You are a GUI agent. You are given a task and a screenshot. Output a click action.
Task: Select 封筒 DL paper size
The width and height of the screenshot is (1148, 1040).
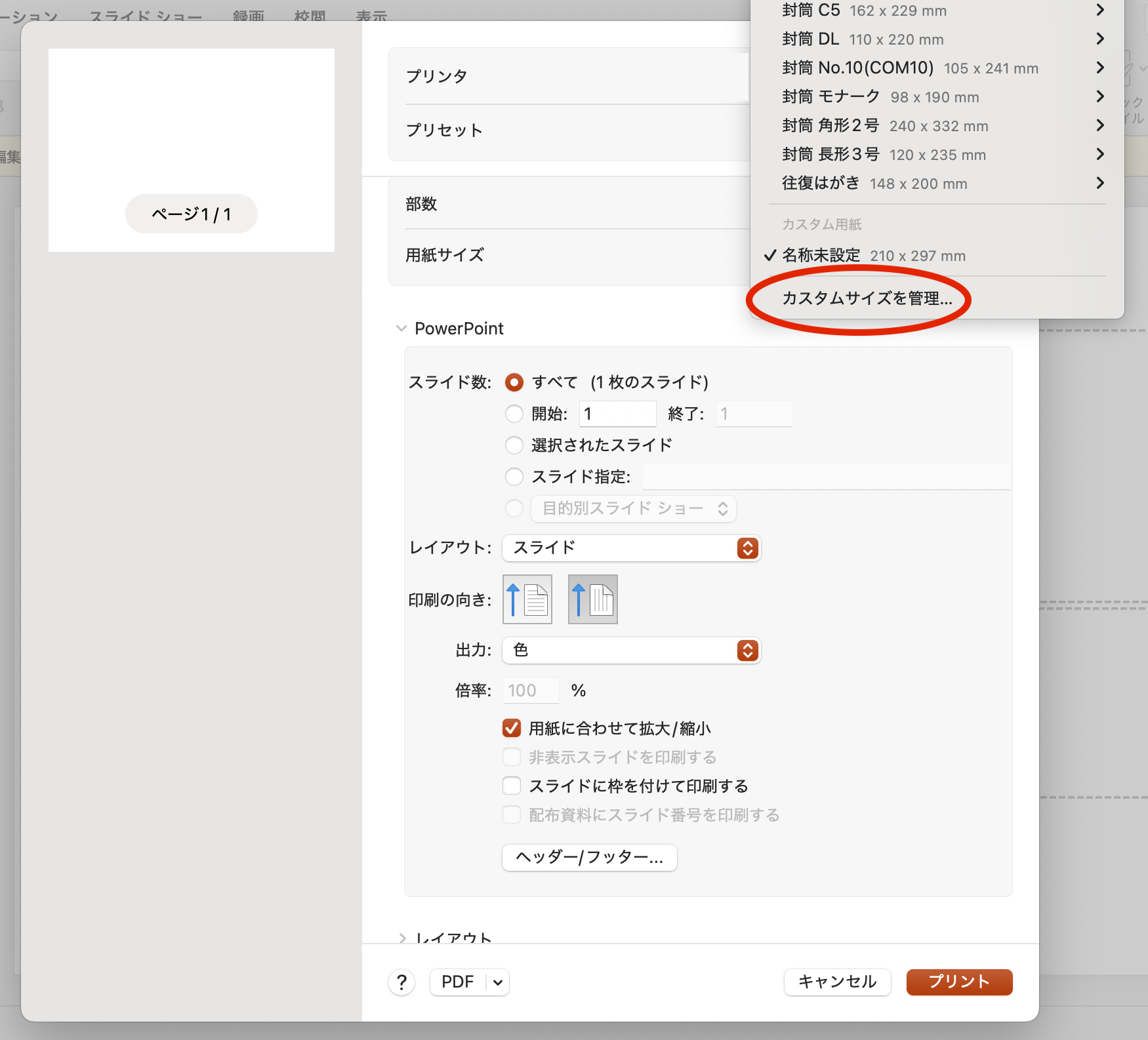point(863,39)
